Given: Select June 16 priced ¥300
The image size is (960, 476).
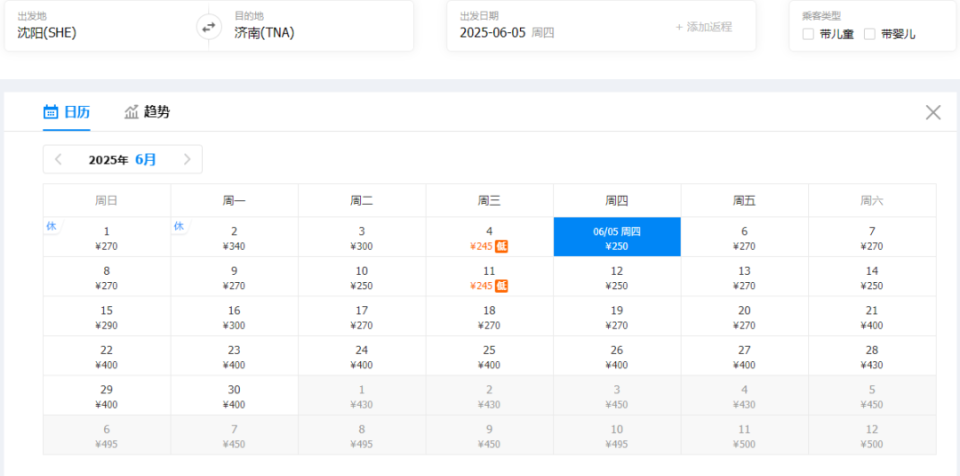Looking at the screenshot, I should pos(234,317).
